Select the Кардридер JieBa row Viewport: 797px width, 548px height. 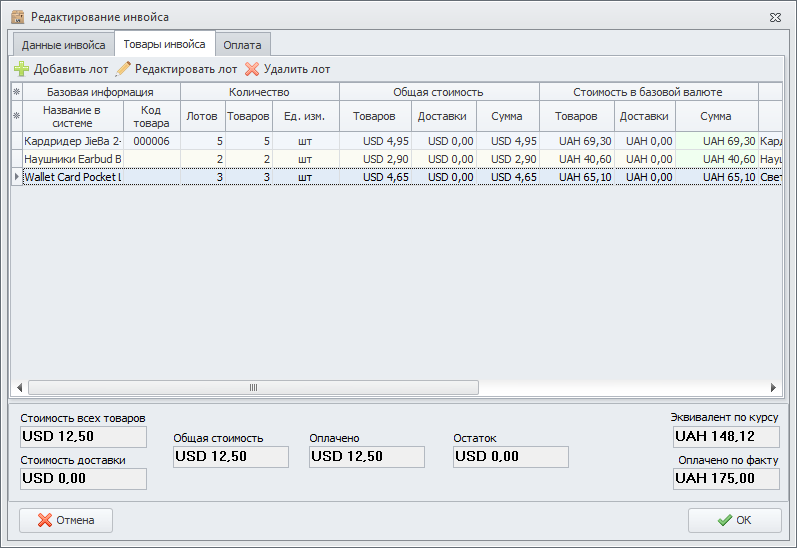pos(72,141)
